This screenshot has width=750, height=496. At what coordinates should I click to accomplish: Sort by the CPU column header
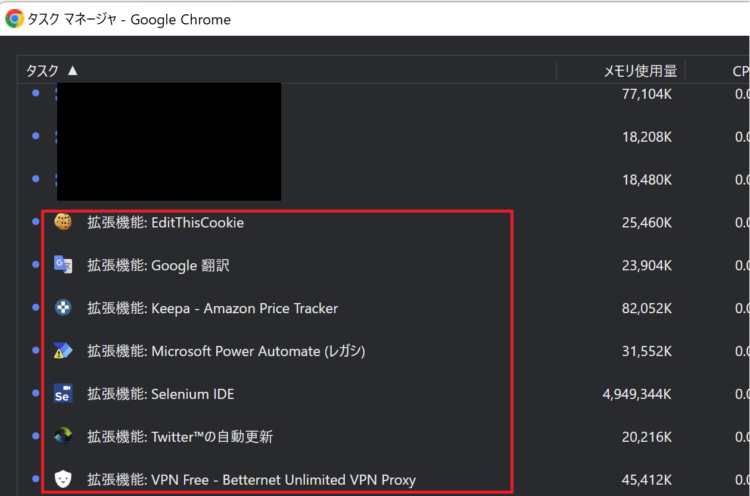[x=741, y=71]
